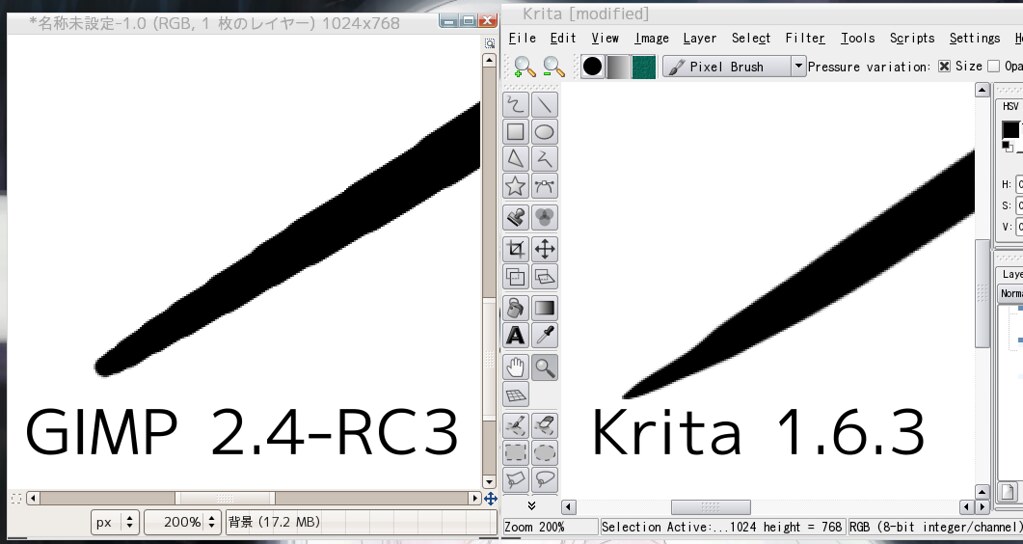Open the Layer menu in Krita
The width and height of the screenshot is (1023, 544).
tap(699, 38)
